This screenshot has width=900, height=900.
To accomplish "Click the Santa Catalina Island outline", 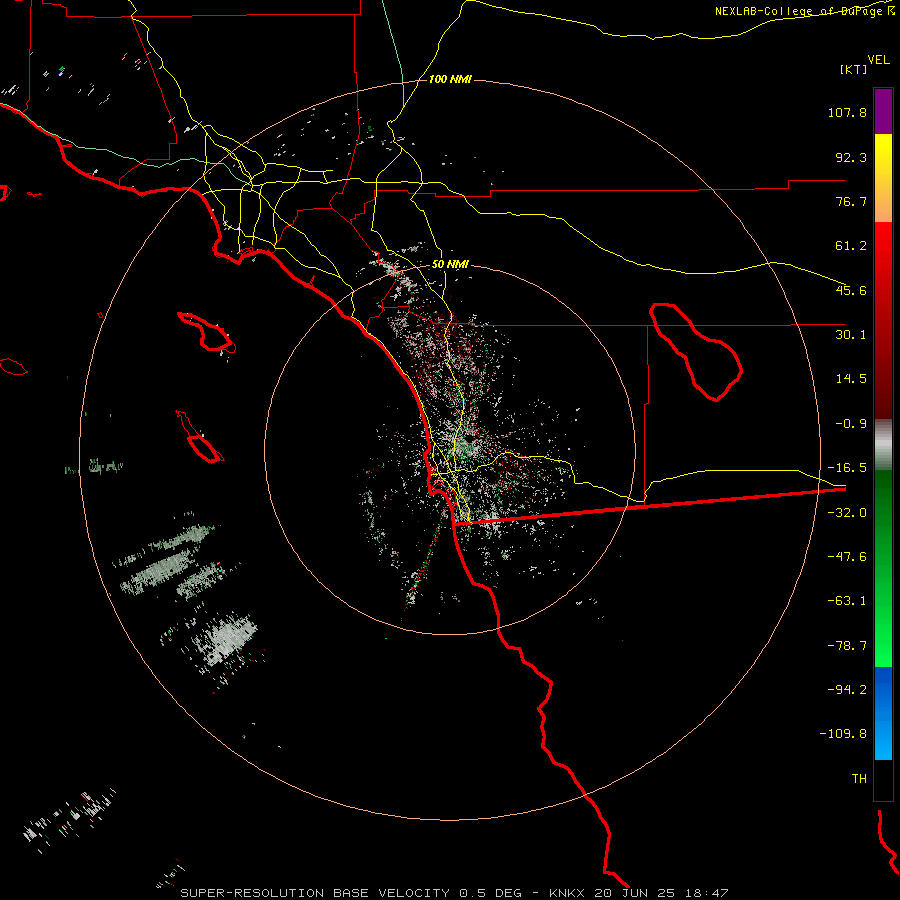I will point(207,332).
